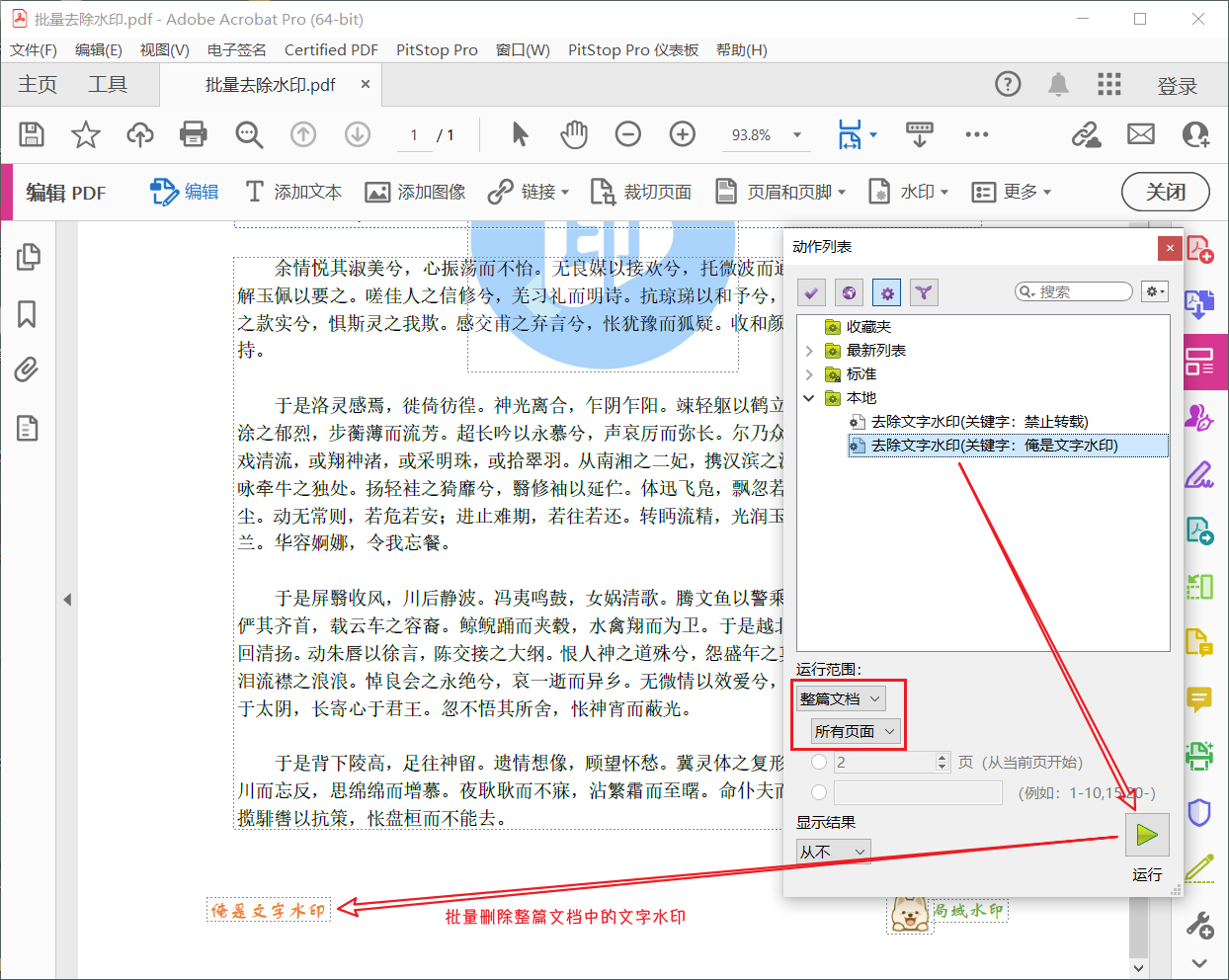The width and height of the screenshot is (1229, 980).
Task: Click 添加文本 to add text
Action: coord(293,192)
